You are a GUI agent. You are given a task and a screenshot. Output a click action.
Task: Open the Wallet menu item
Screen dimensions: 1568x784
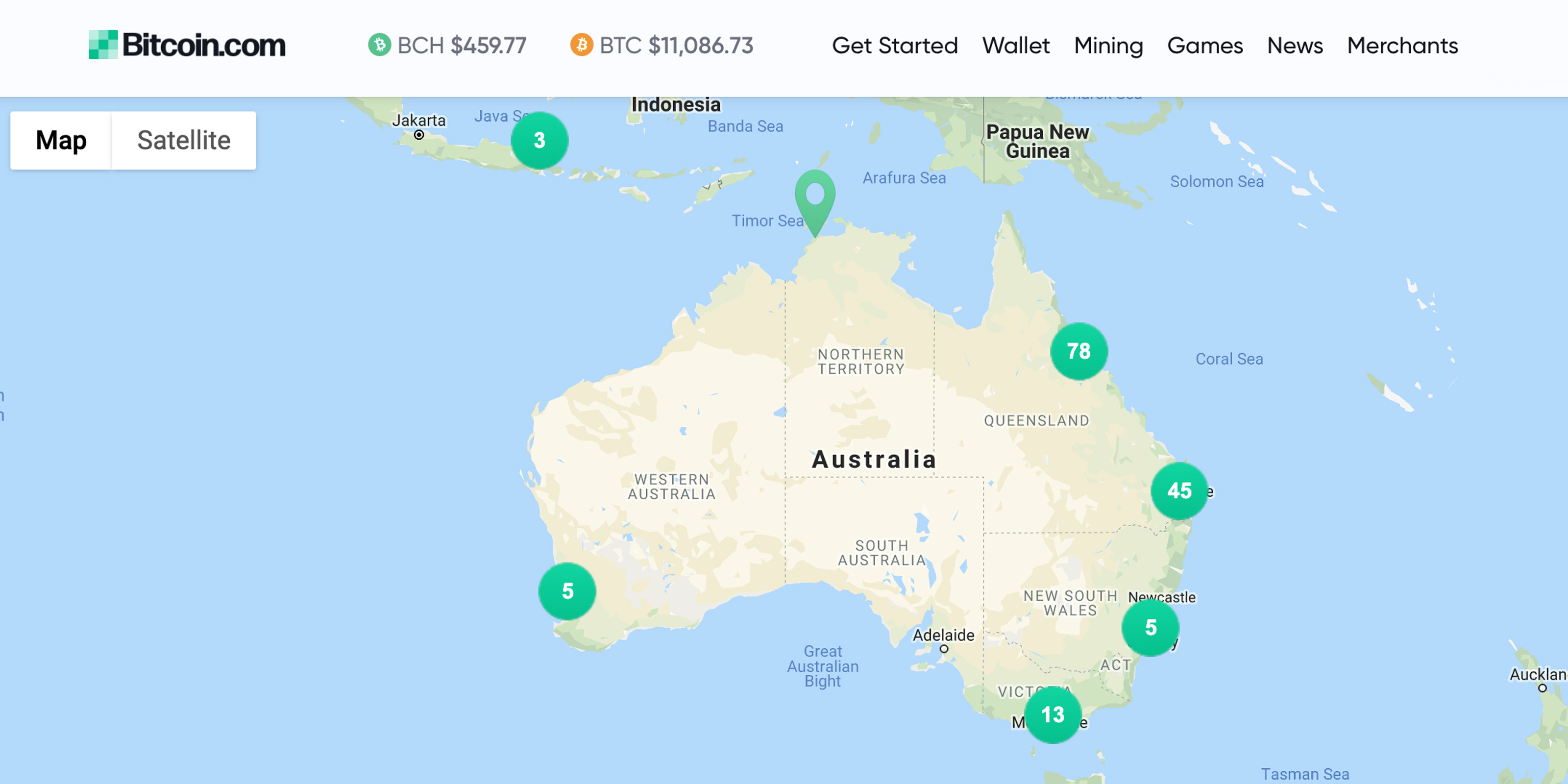[1016, 46]
